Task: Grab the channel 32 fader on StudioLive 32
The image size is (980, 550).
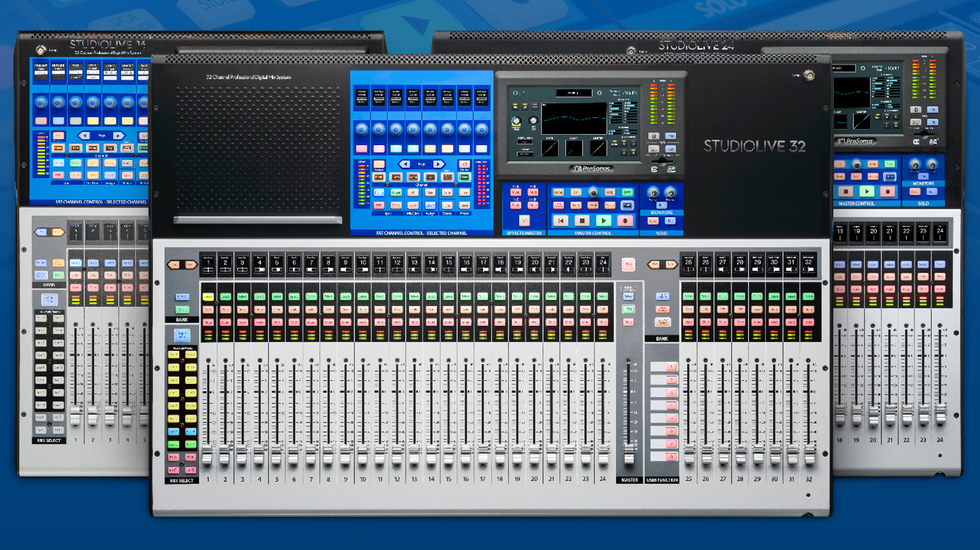Action: (809, 454)
